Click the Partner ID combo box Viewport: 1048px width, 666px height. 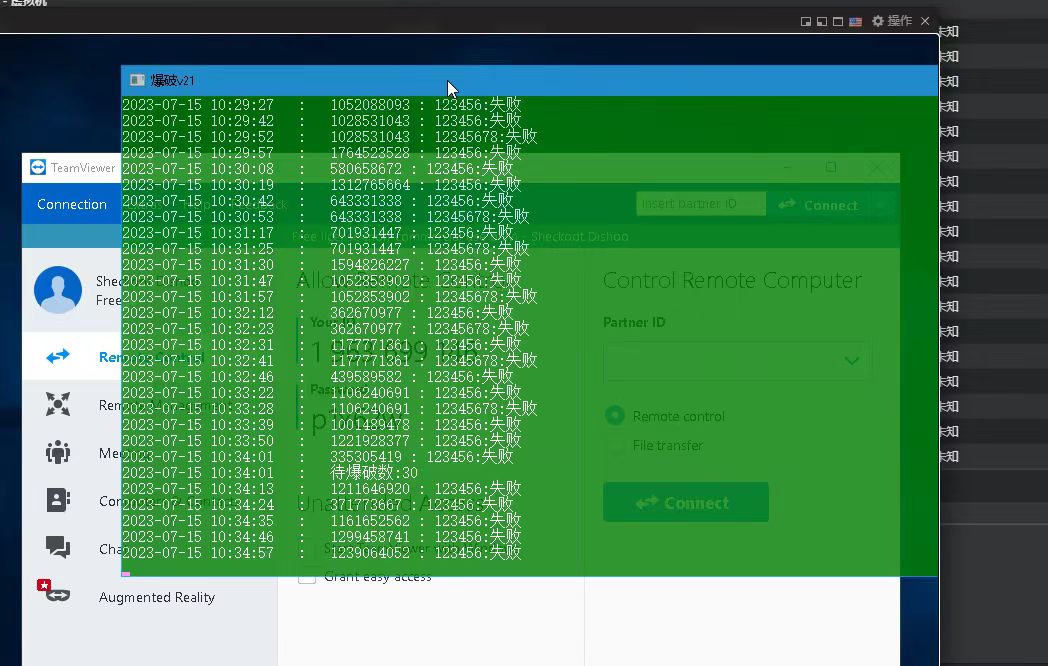coord(737,361)
